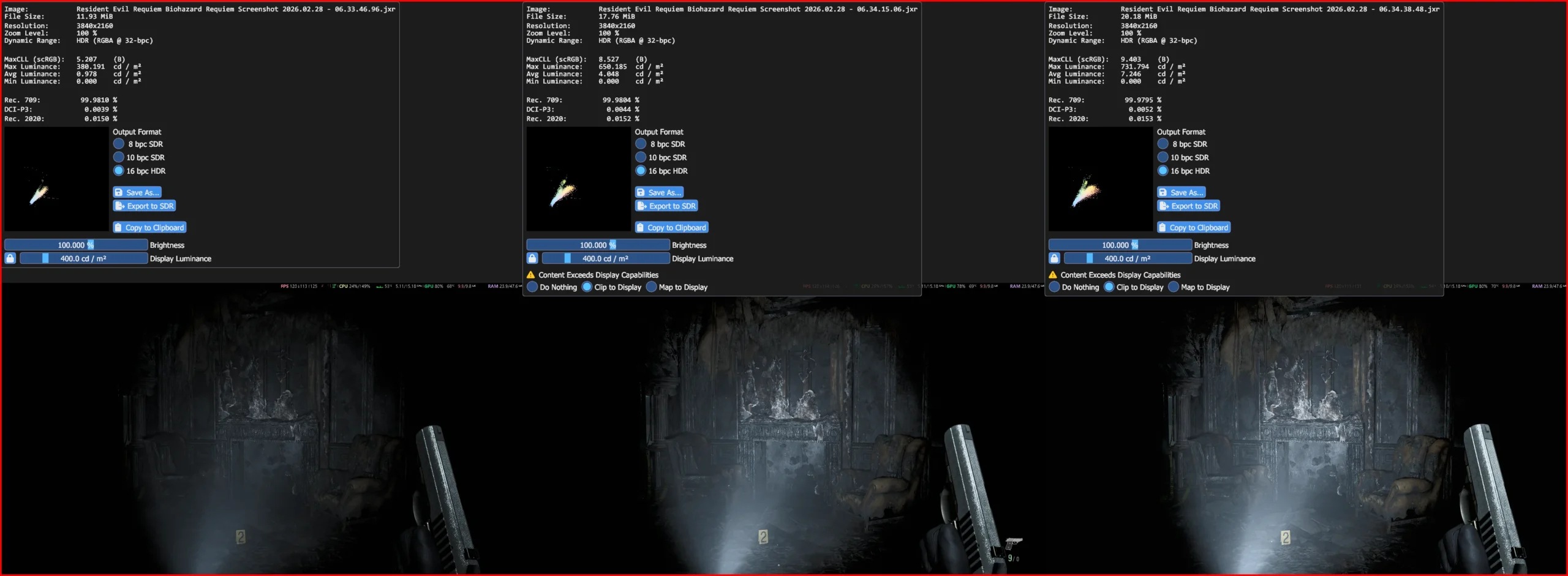The width and height of the screenshot is (1568, 576).
Task: Click the warning icon in the middle panel
Action: (x=531, y=275)
